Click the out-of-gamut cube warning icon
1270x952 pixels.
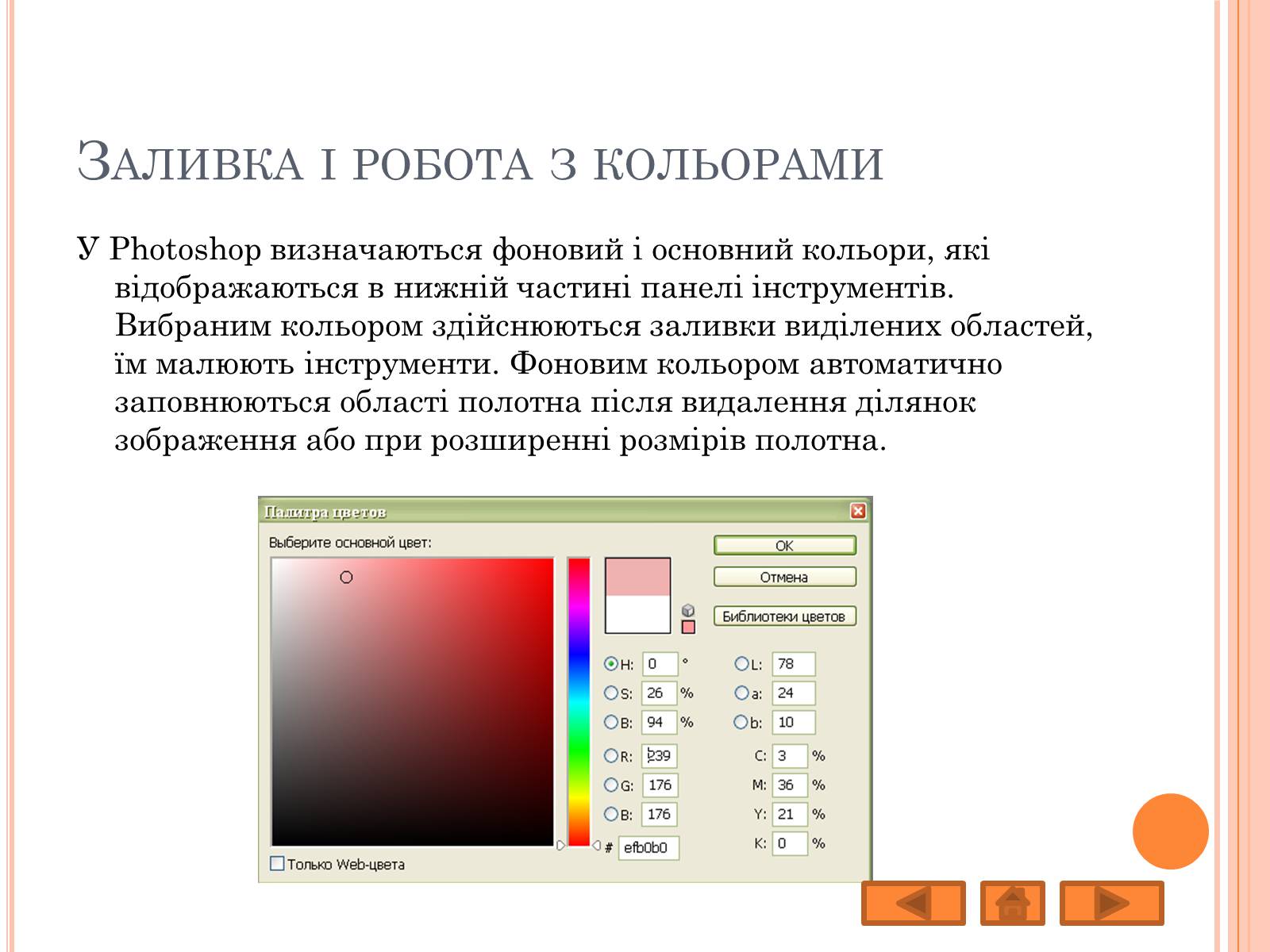pyautogui.click(x=688, y=610)
